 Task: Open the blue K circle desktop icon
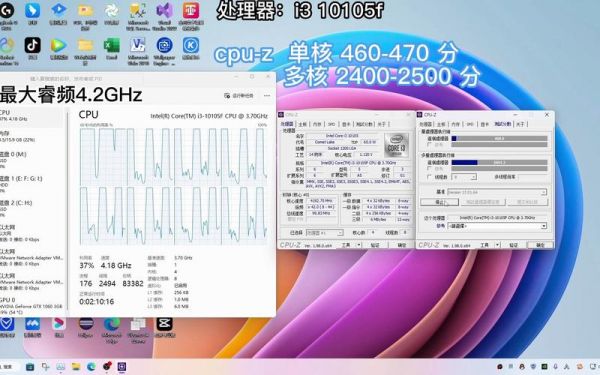(x=191, y=45)
